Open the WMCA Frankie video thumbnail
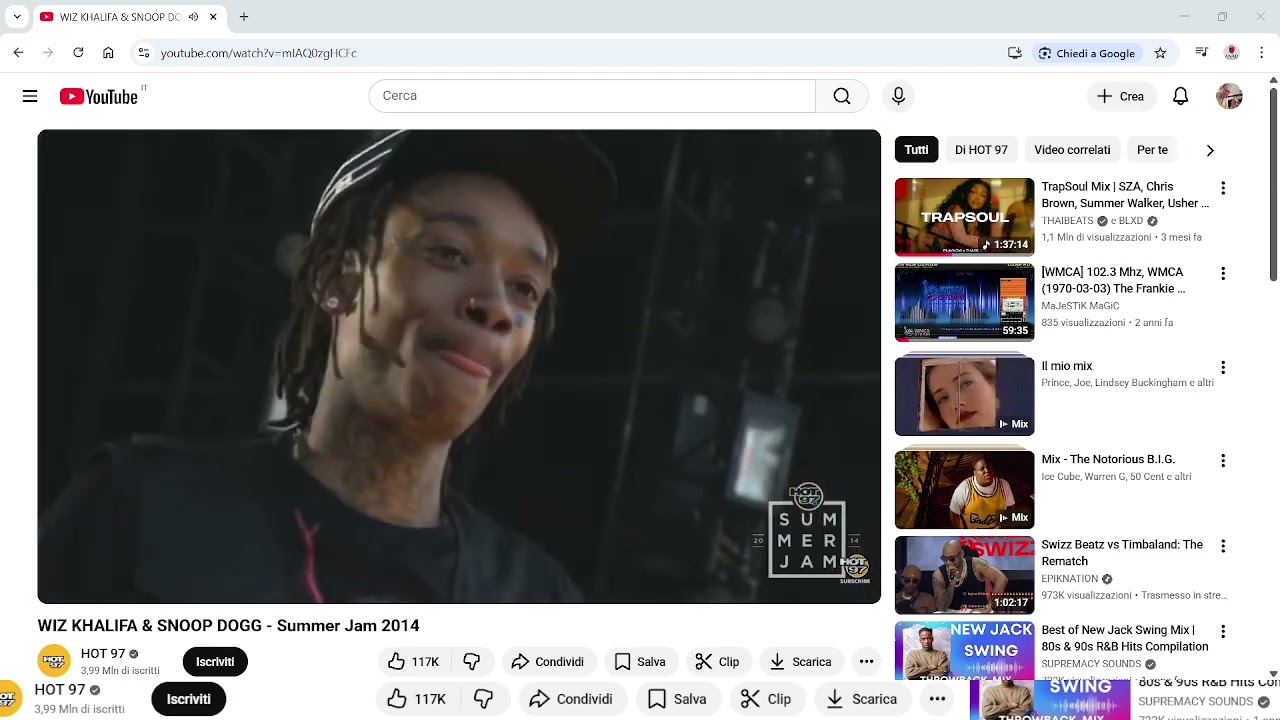 [964, 302]
